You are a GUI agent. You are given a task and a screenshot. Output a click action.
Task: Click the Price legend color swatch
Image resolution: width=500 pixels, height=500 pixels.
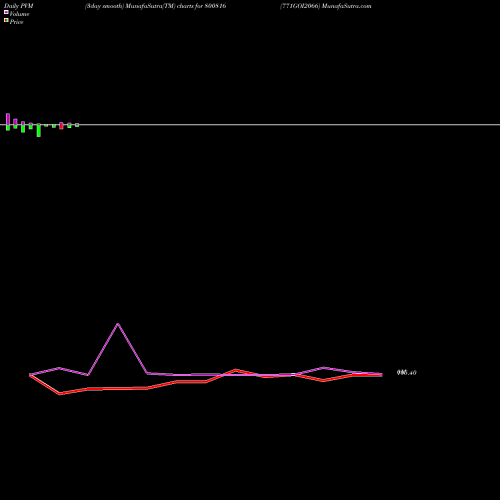(x=6, y=20)
